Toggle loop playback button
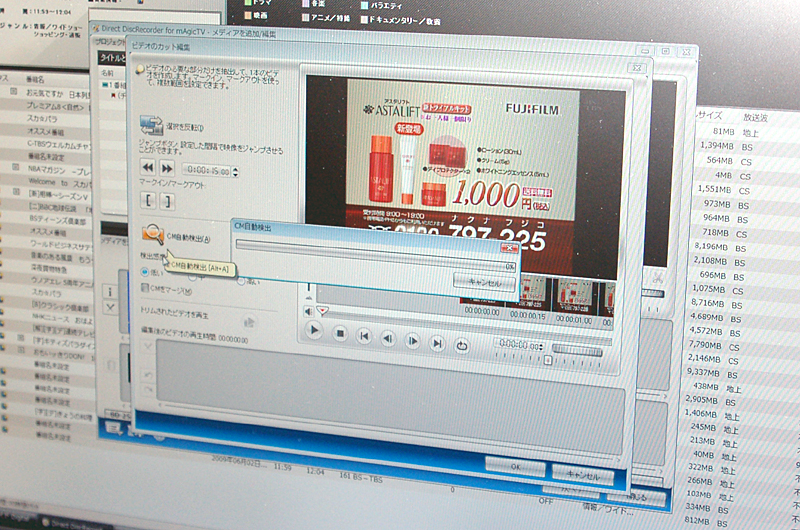 [x=462, y=346]
